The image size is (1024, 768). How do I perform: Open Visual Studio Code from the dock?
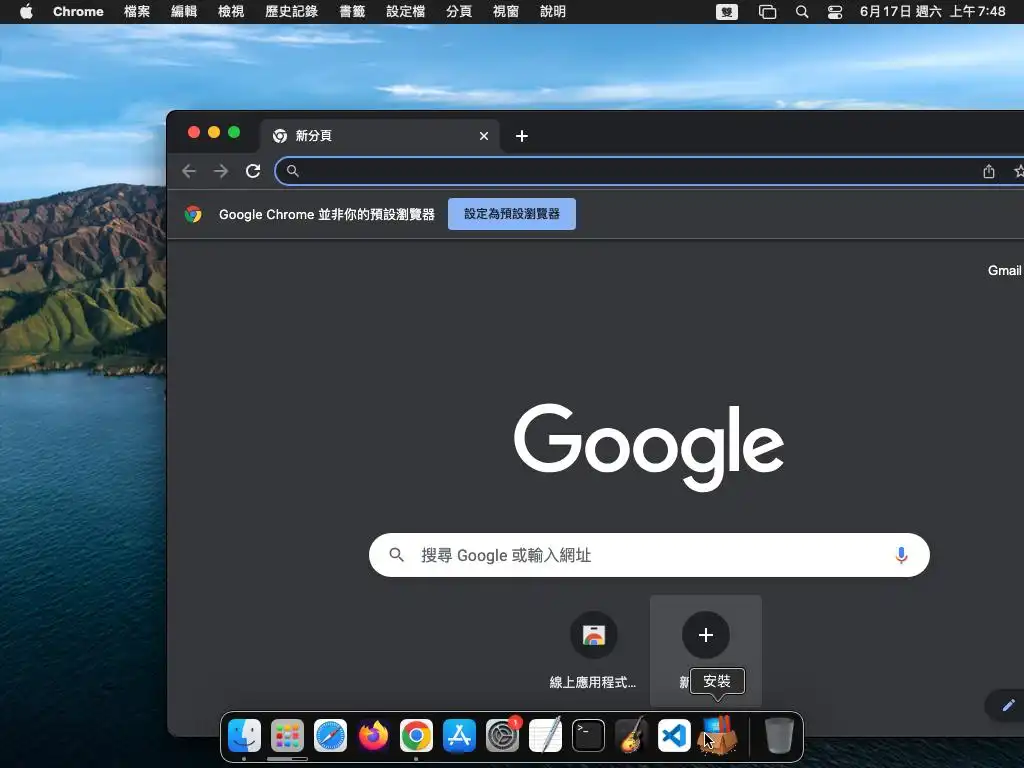674,736
